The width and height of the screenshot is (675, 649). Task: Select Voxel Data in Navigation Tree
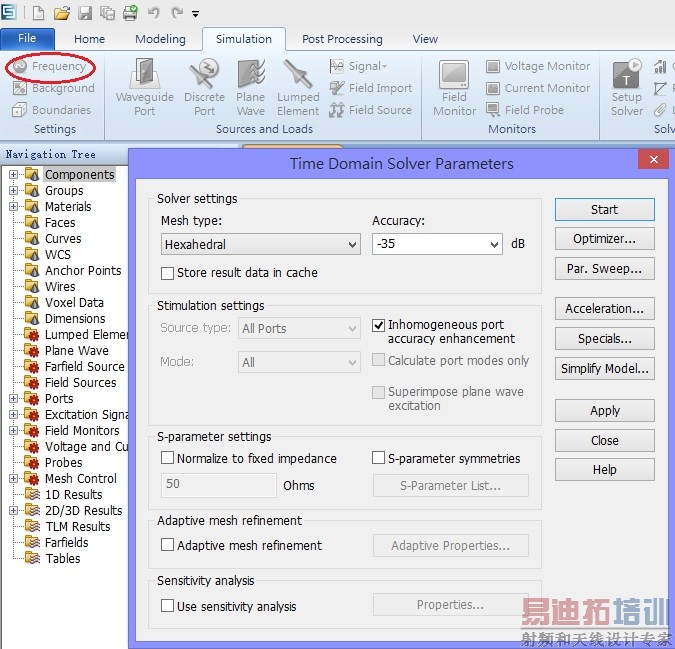[x=74, y=303]
